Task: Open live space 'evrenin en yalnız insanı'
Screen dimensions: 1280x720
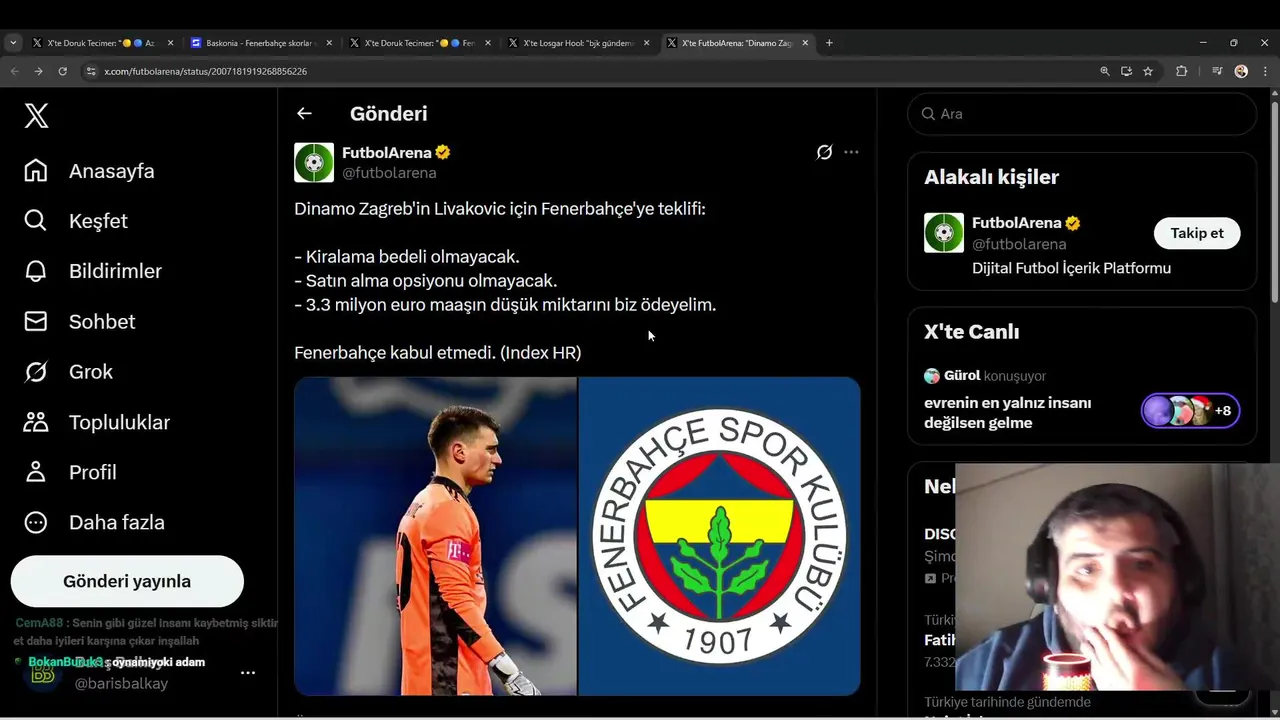Action: pos(1008,413)
